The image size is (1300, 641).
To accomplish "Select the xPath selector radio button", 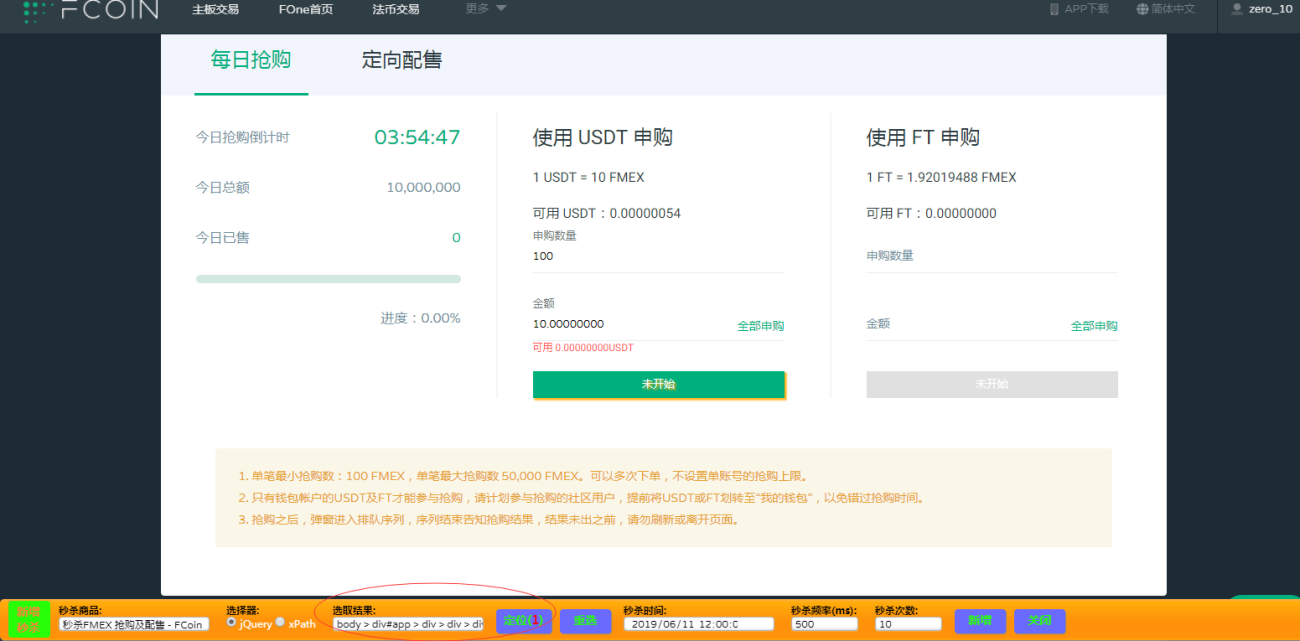I will pyautogui.click(x=281, y=622).
